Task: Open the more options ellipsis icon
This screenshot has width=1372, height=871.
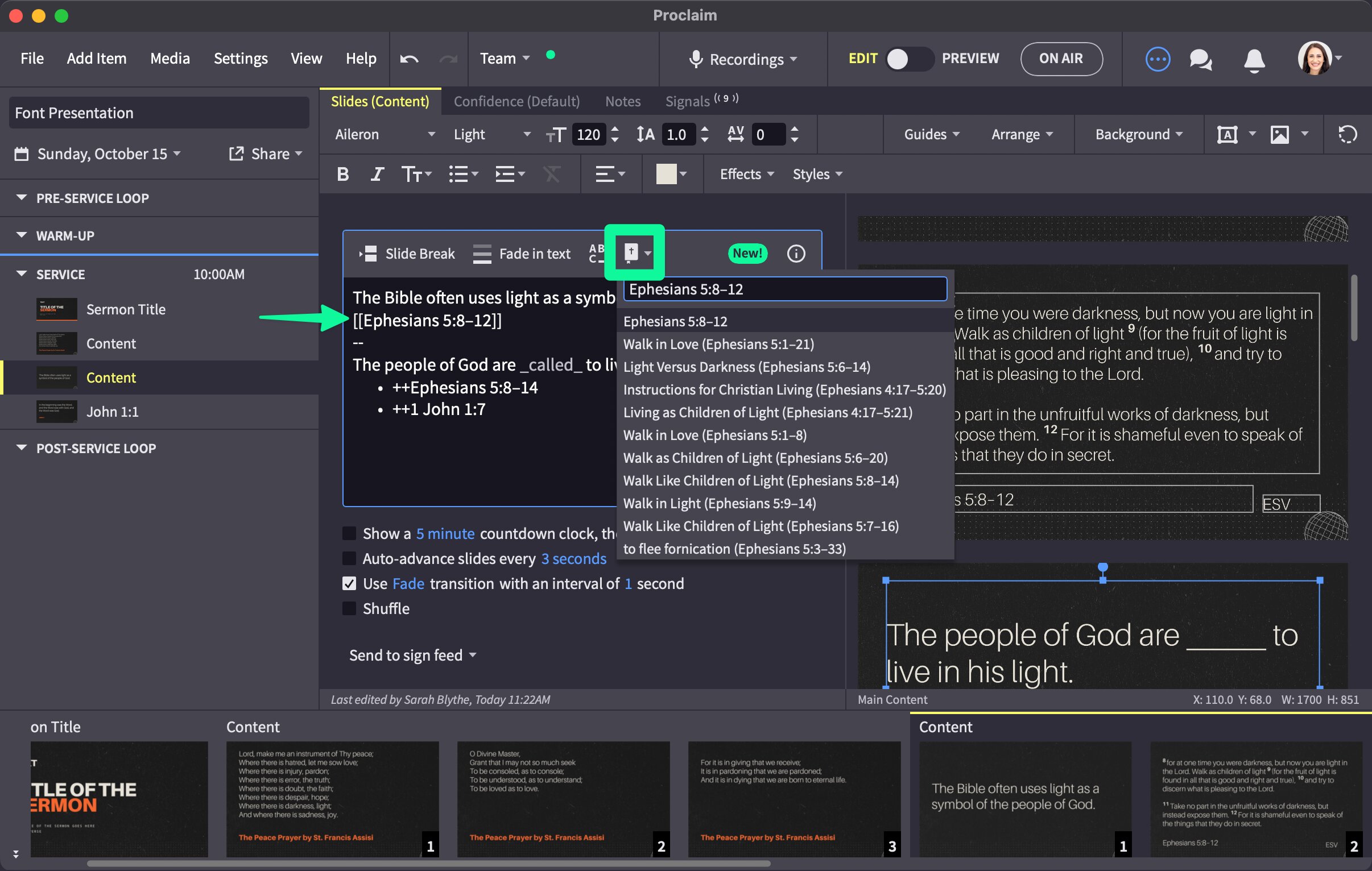Action: [1157, 59]
